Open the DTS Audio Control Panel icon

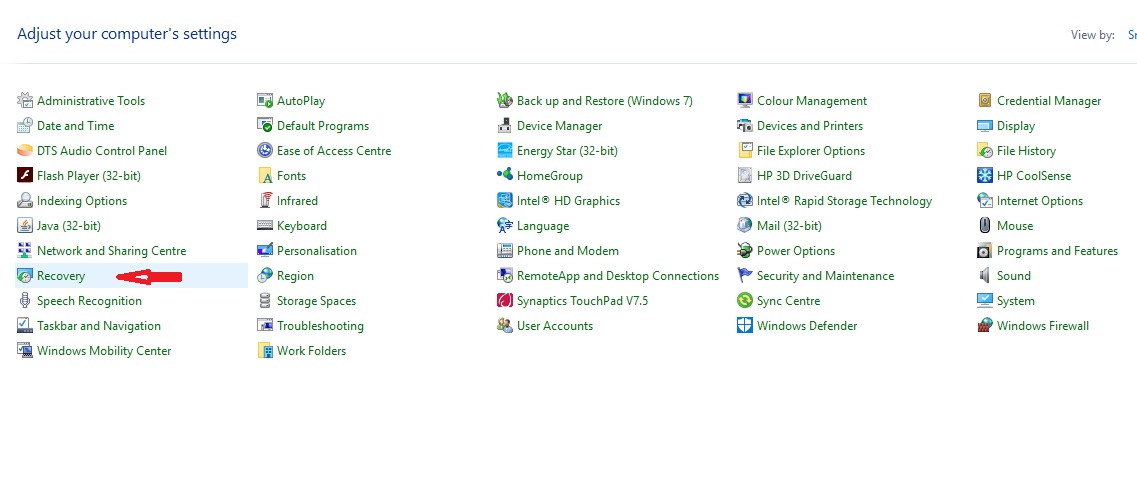tap(25, 151)
